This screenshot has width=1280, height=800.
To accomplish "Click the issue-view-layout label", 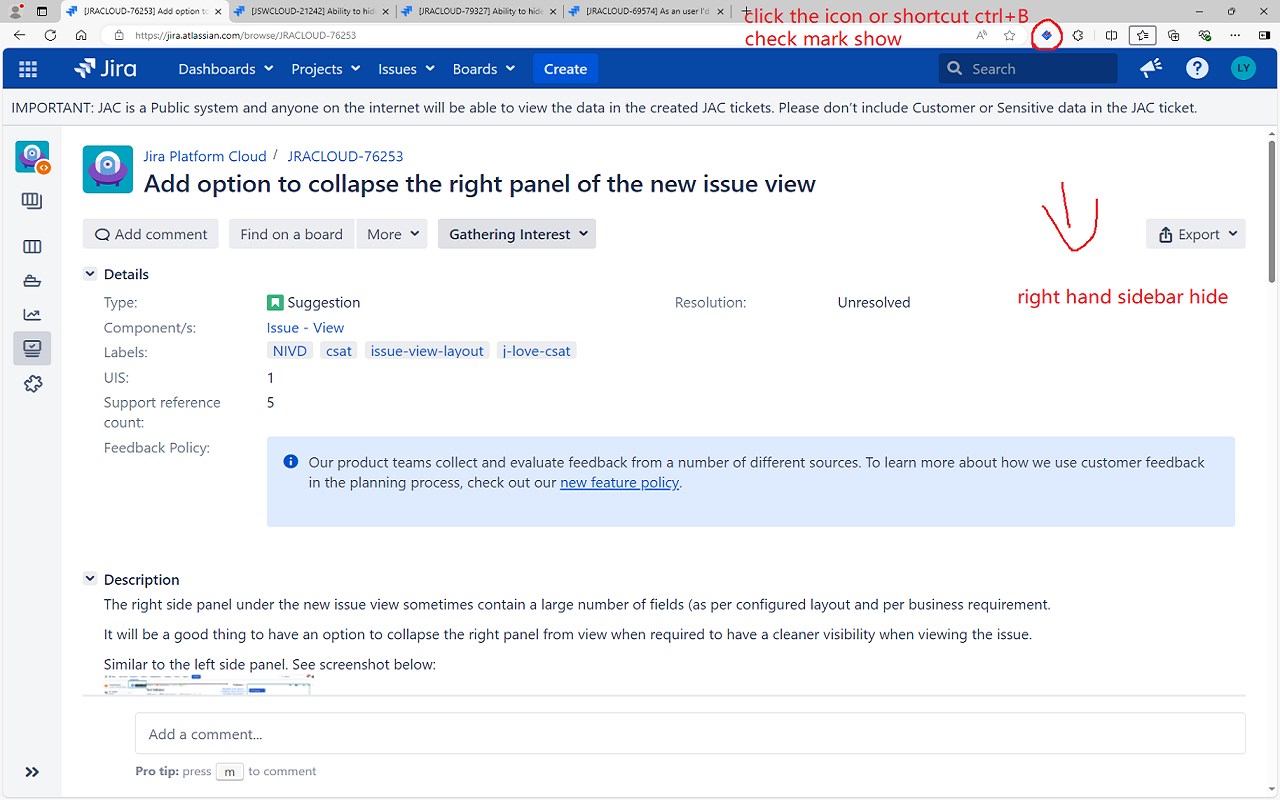I will (x=427, y=351).
